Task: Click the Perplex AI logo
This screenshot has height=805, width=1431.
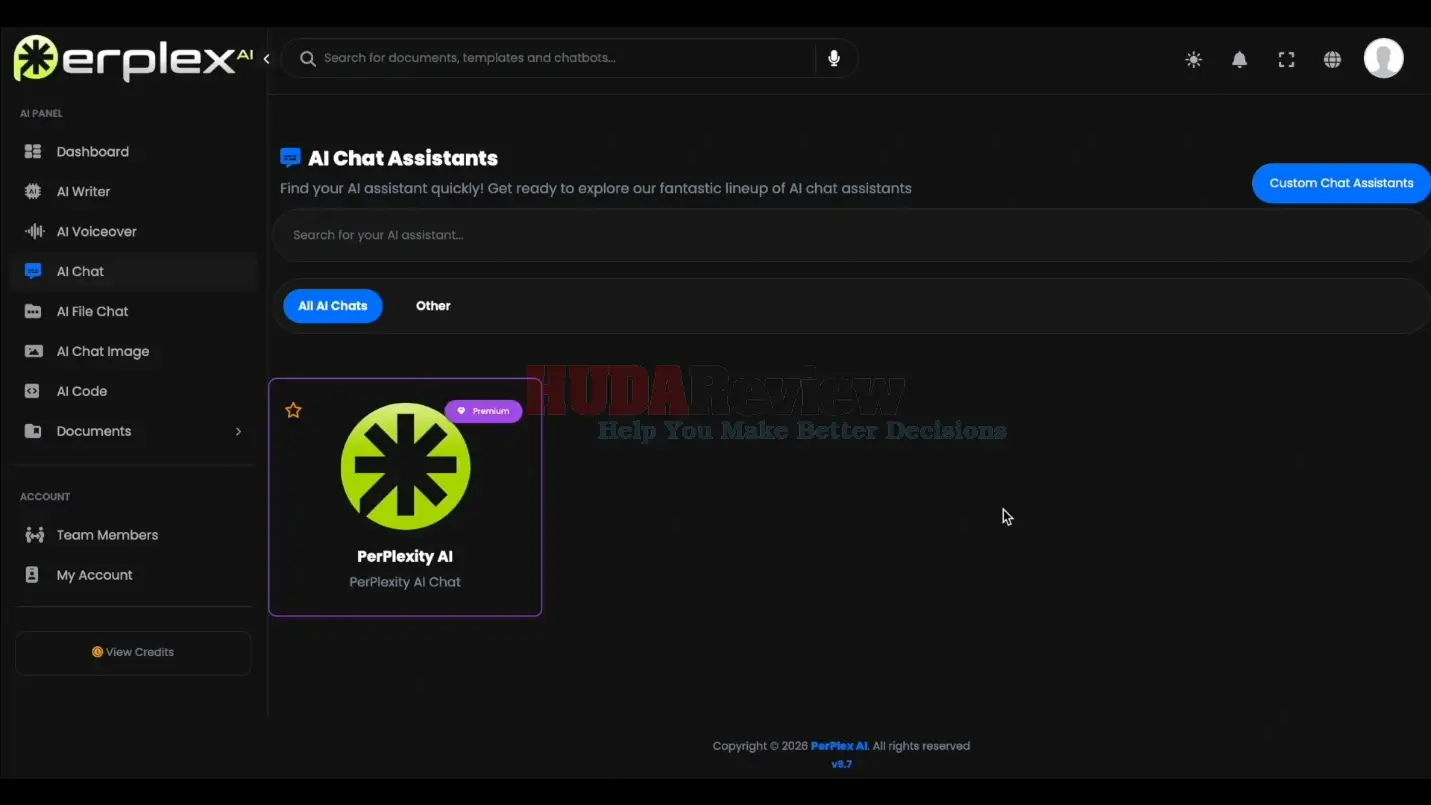Action: pyautogui.click(x=132, y=59)
